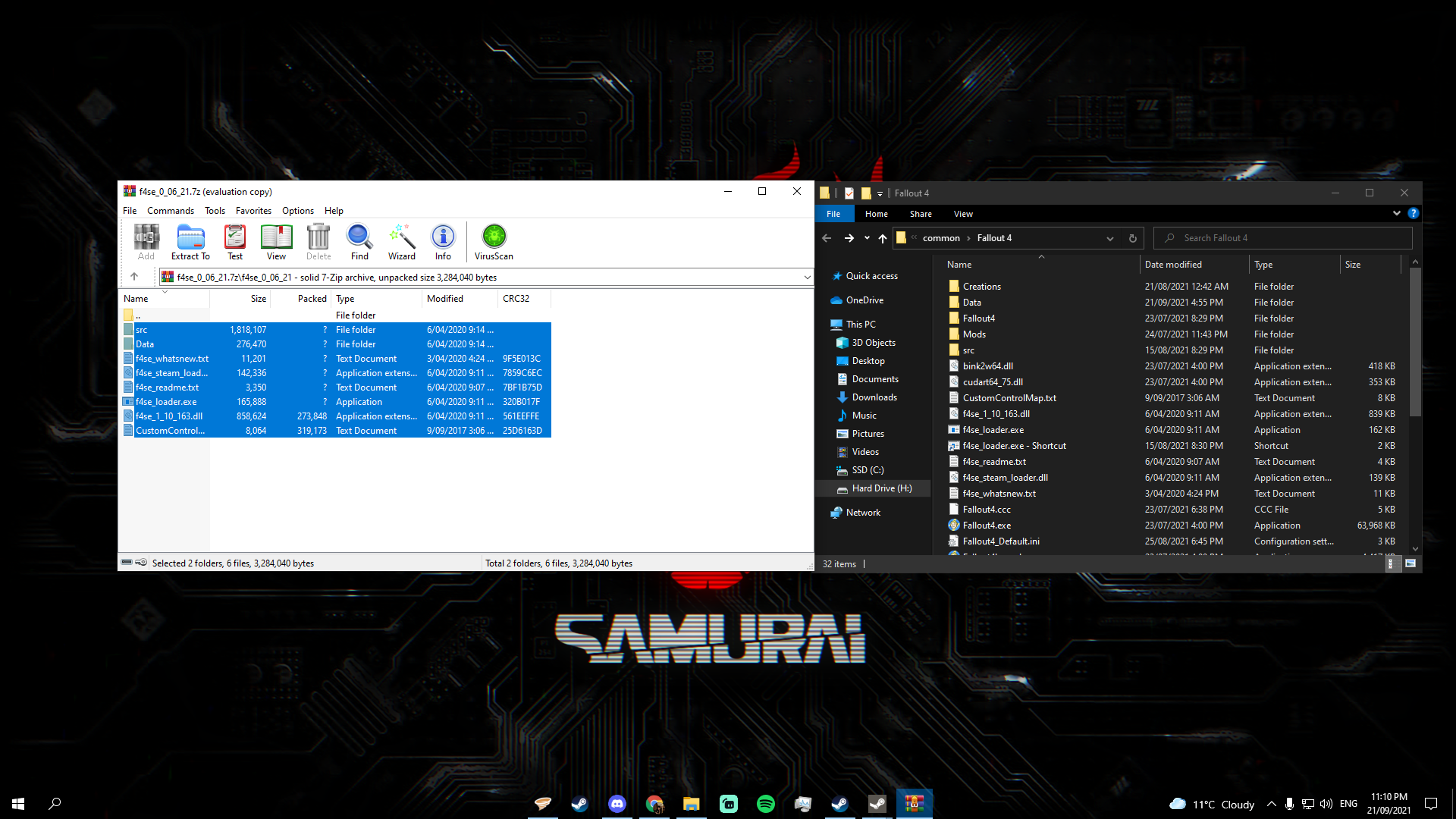Image resolution: width=1456 pixels, height=819 pixels.
Task: Show archive Info icon
Action: pyautogui.click(x=443, y=242)
